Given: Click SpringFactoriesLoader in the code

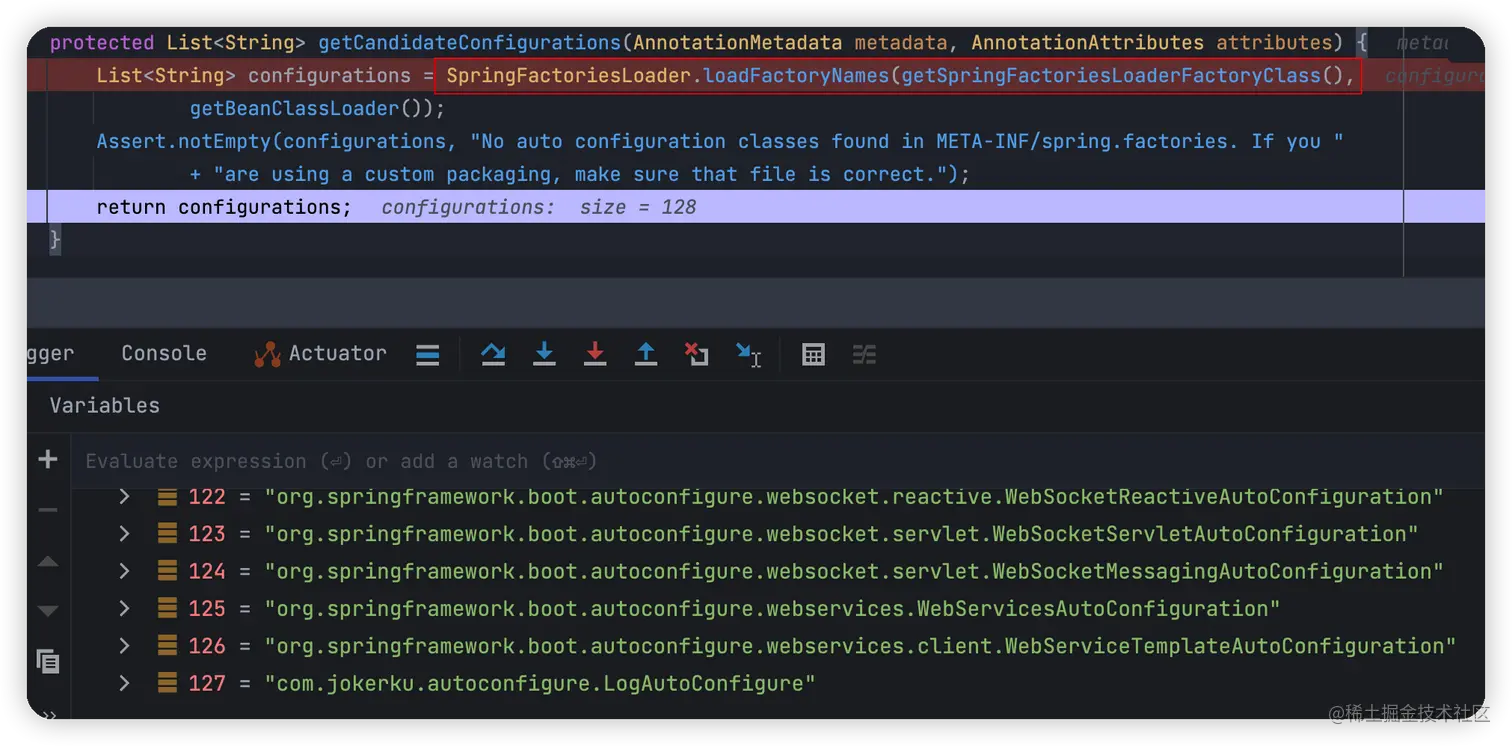Looking at the screenshot, I should point(569,76).
